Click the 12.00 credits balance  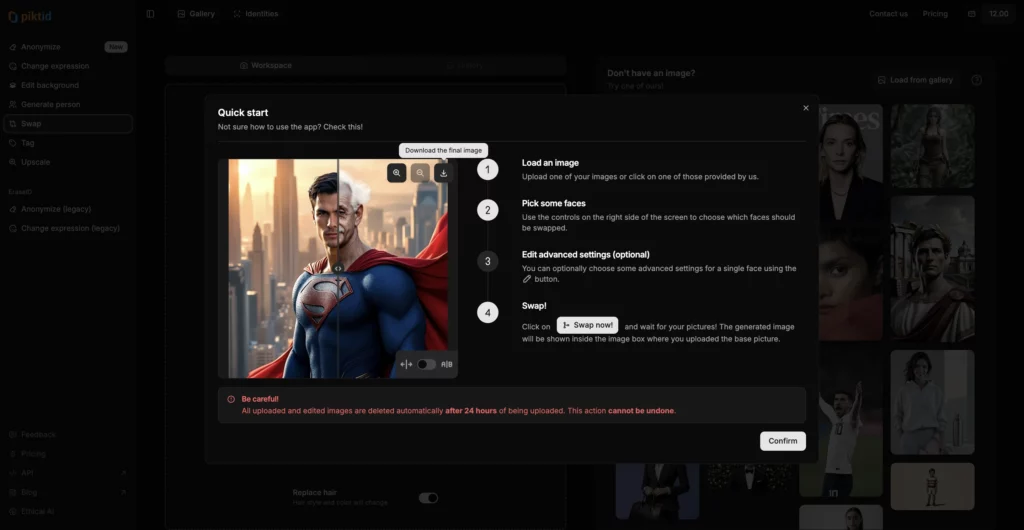tap(999, 14)
